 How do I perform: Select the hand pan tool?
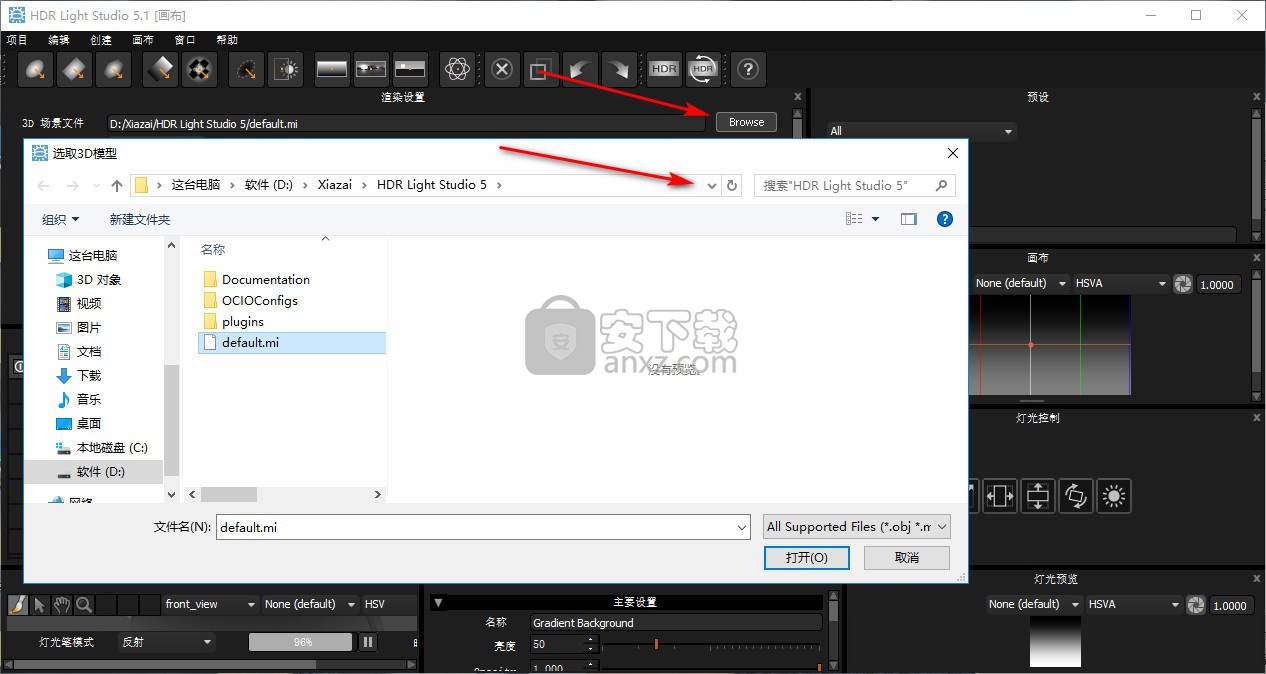coord(62,604)
